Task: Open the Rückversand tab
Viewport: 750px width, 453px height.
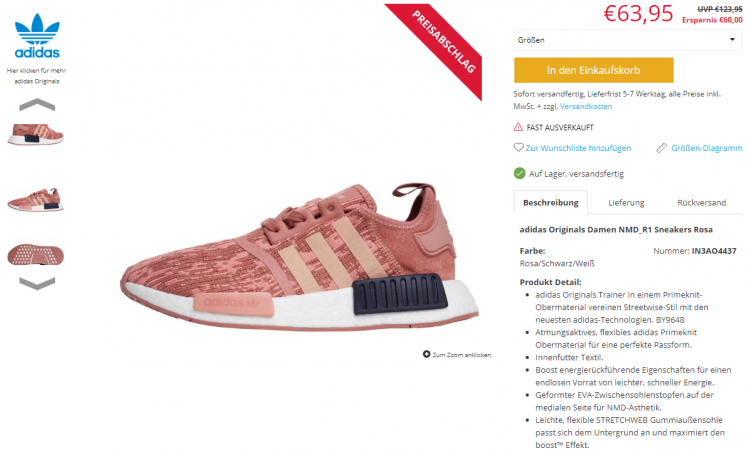Action: (x=702, y=202)
